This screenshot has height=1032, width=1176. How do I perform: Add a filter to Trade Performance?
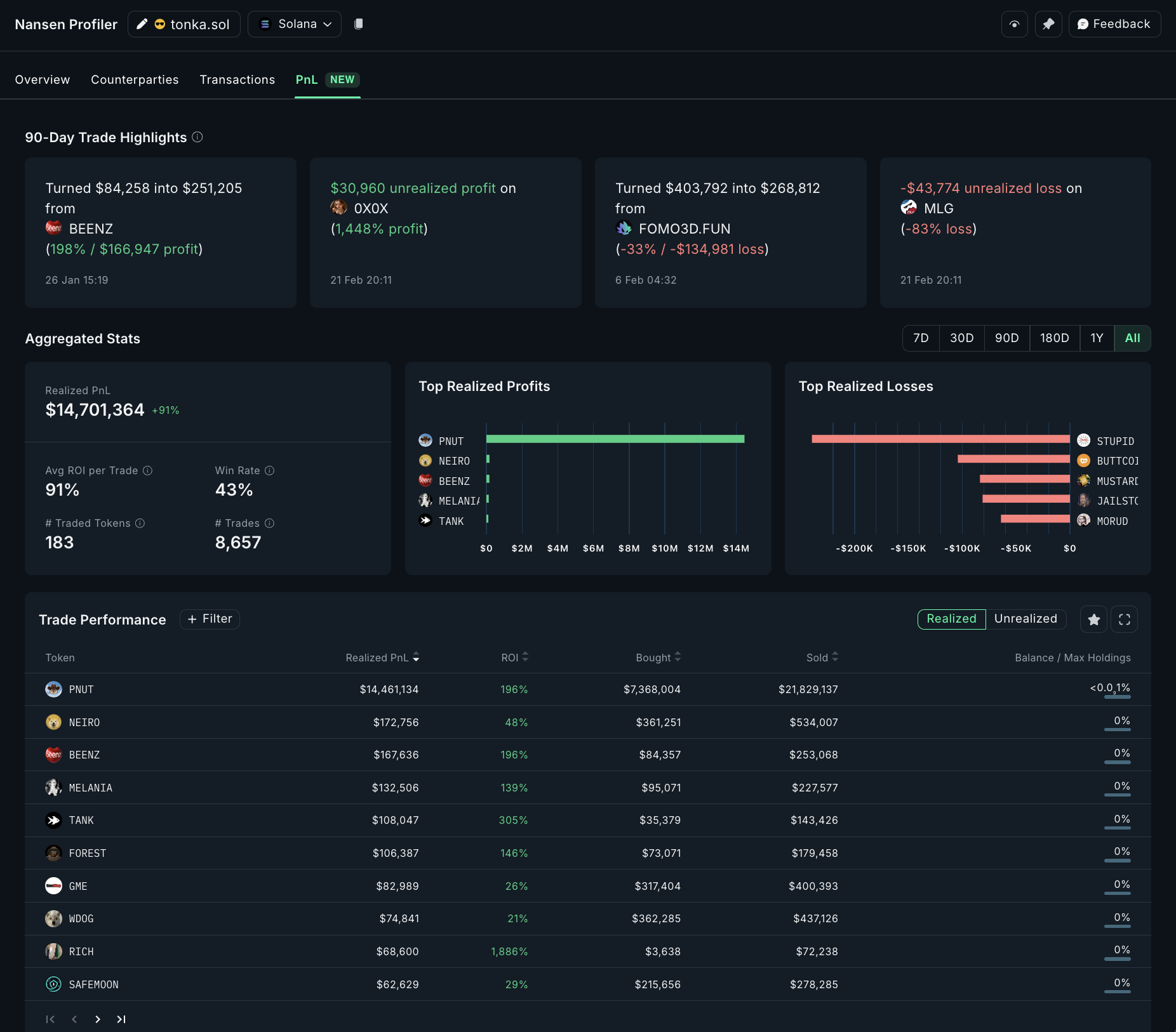(x=210, y=619)
